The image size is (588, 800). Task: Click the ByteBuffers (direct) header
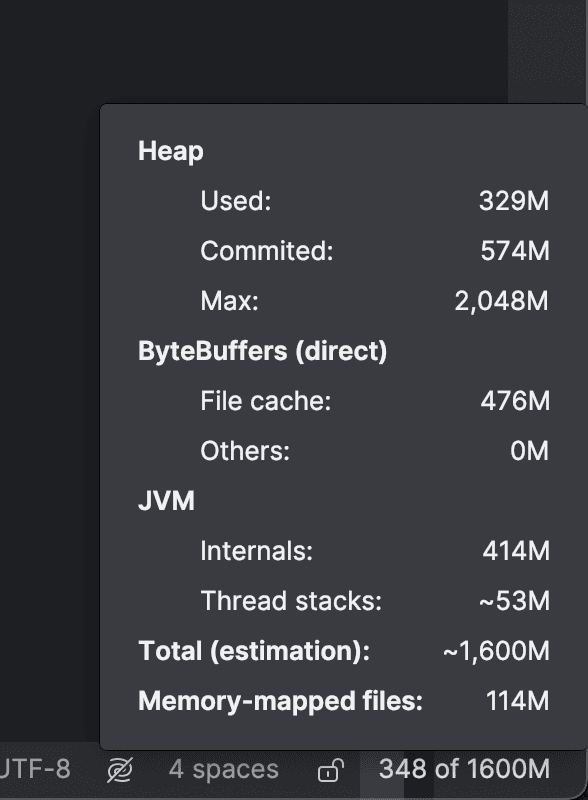click(x=262, y=351)
